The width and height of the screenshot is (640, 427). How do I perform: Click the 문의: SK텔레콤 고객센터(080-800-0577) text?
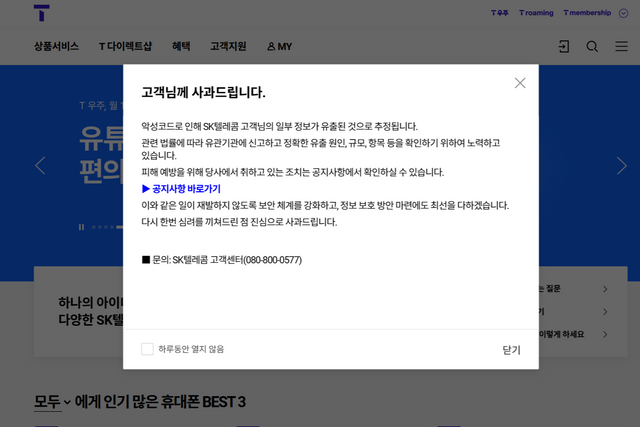(x=222, y=260)
